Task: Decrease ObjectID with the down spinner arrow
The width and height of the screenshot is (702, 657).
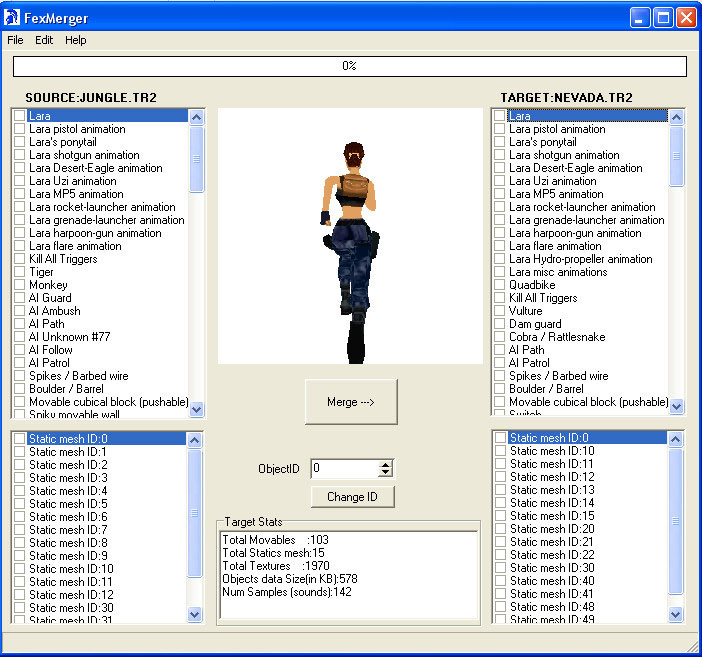Action: point(385,473)
